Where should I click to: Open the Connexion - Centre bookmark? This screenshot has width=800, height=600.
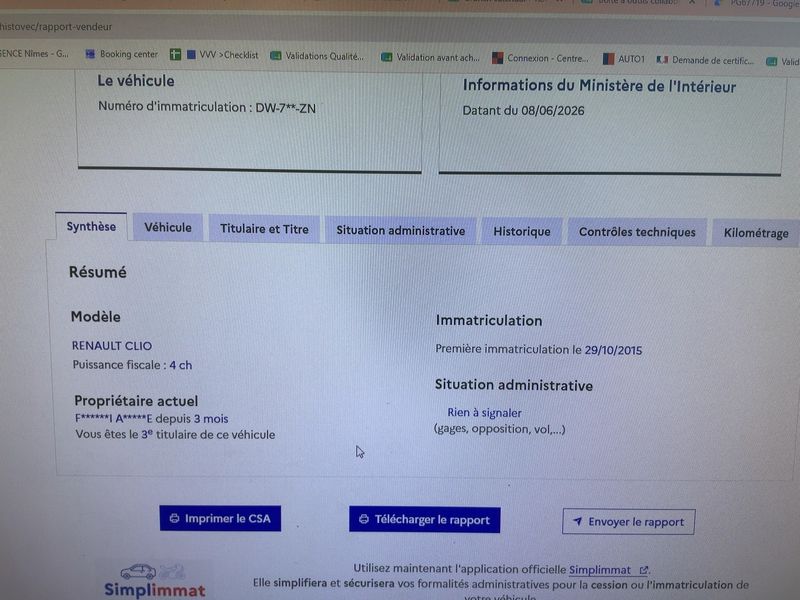[540, 58]
